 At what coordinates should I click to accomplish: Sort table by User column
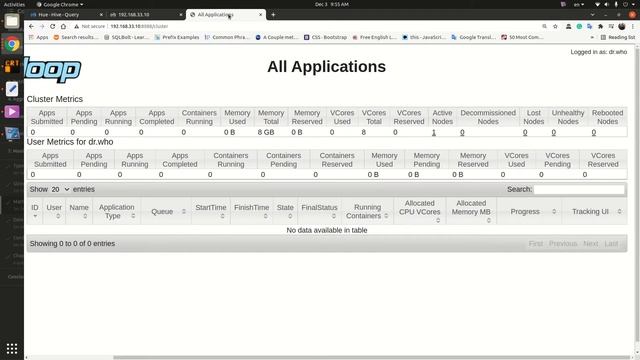(x=54, y=211)
